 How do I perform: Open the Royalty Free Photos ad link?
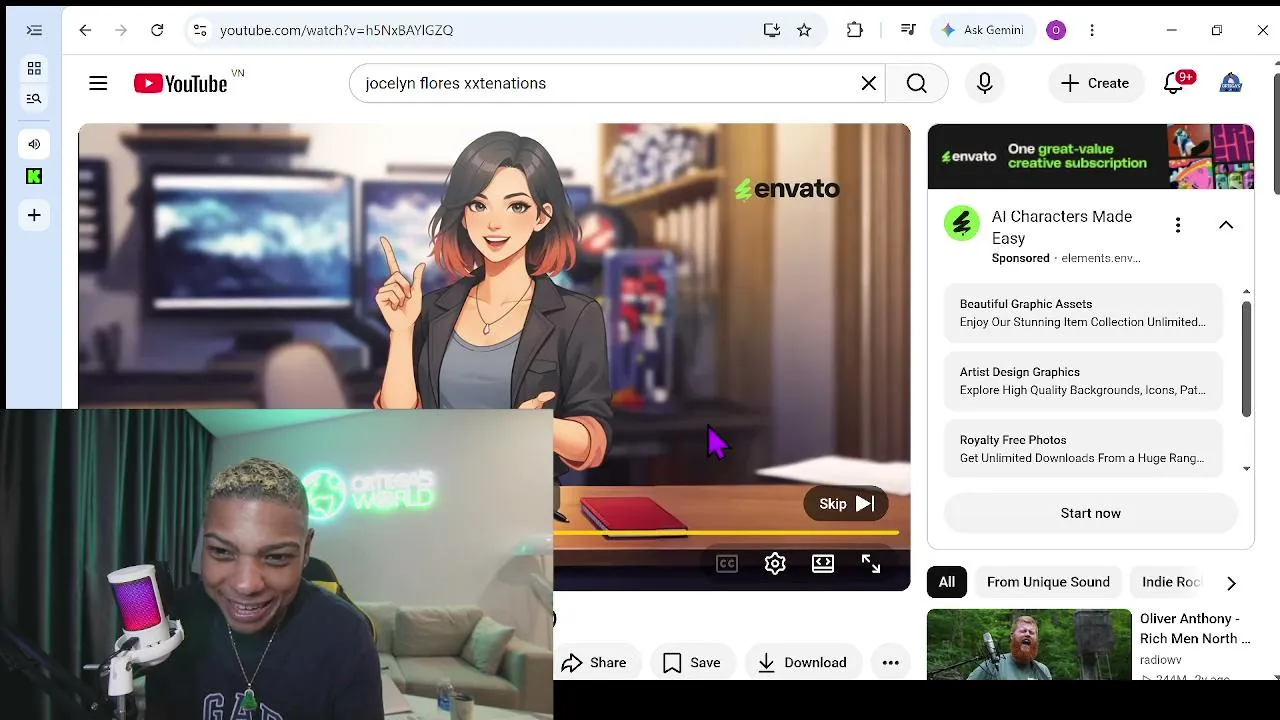1083,449
